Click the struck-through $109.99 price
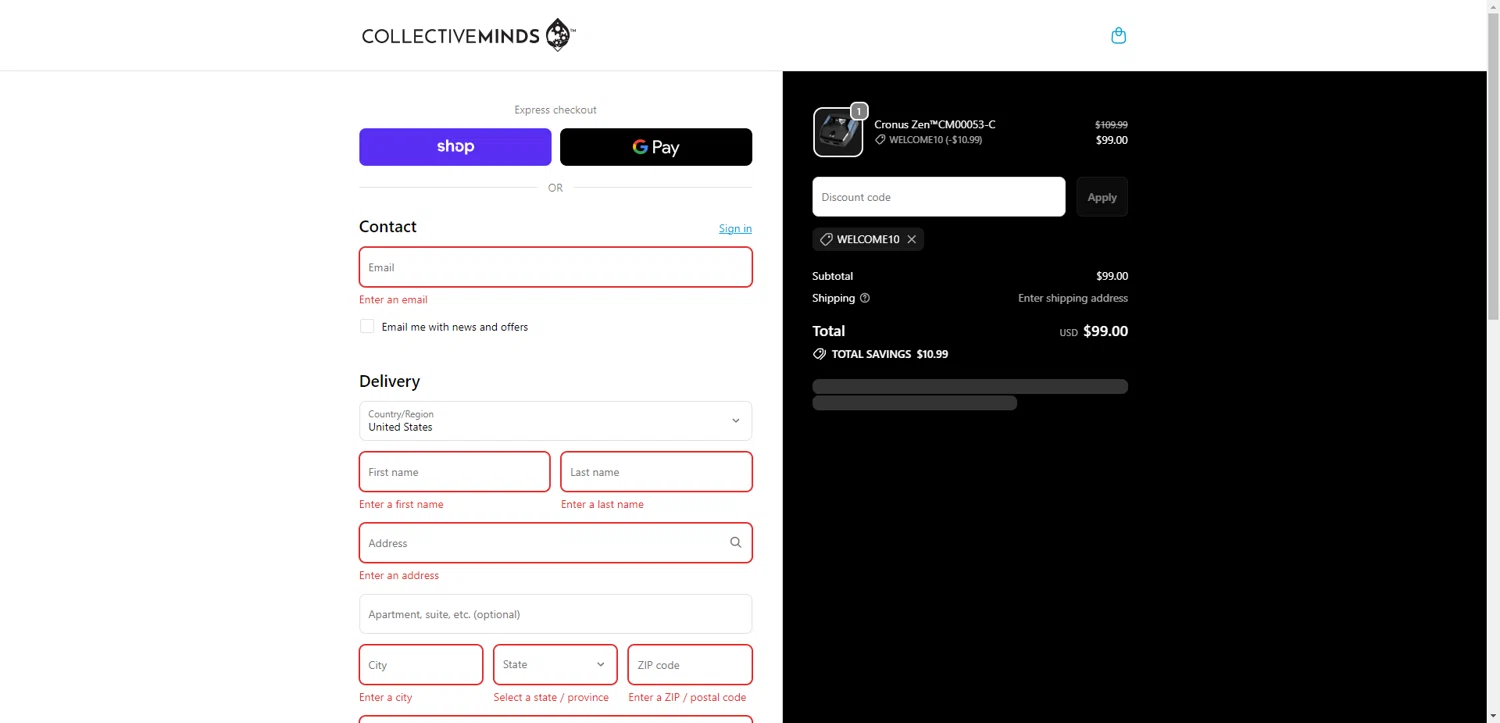1500x723 pixels. point(1111,125)
